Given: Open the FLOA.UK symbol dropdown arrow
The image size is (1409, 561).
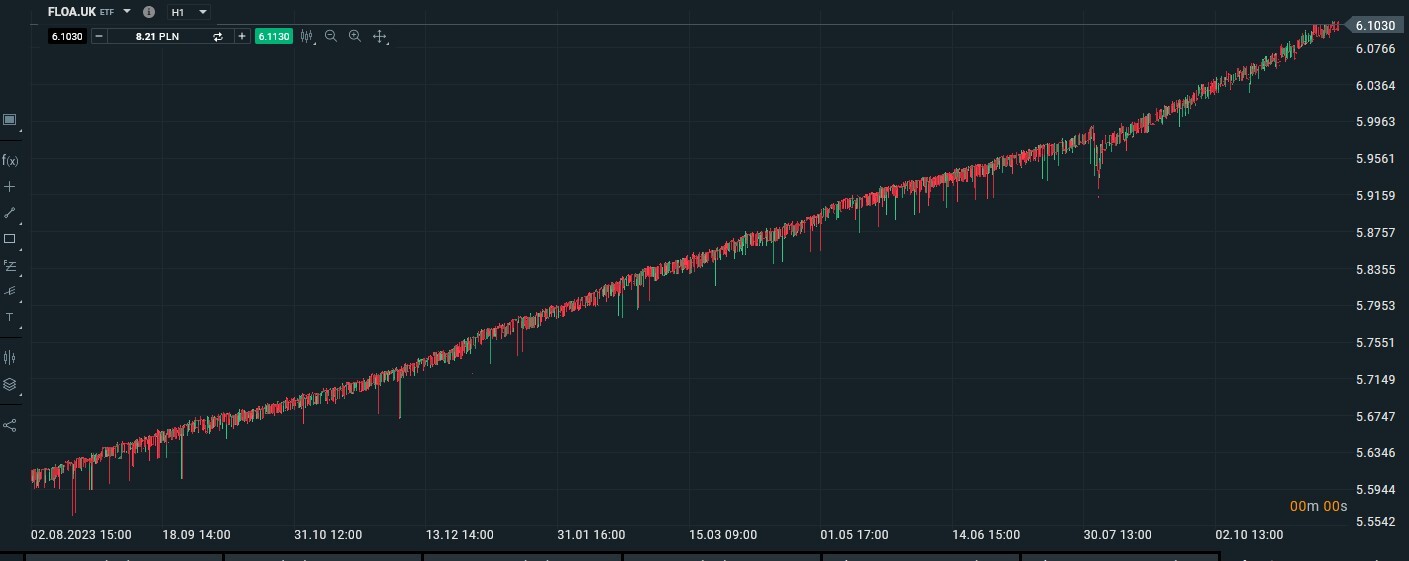Looking at the screenshot, I should (127, 12).
